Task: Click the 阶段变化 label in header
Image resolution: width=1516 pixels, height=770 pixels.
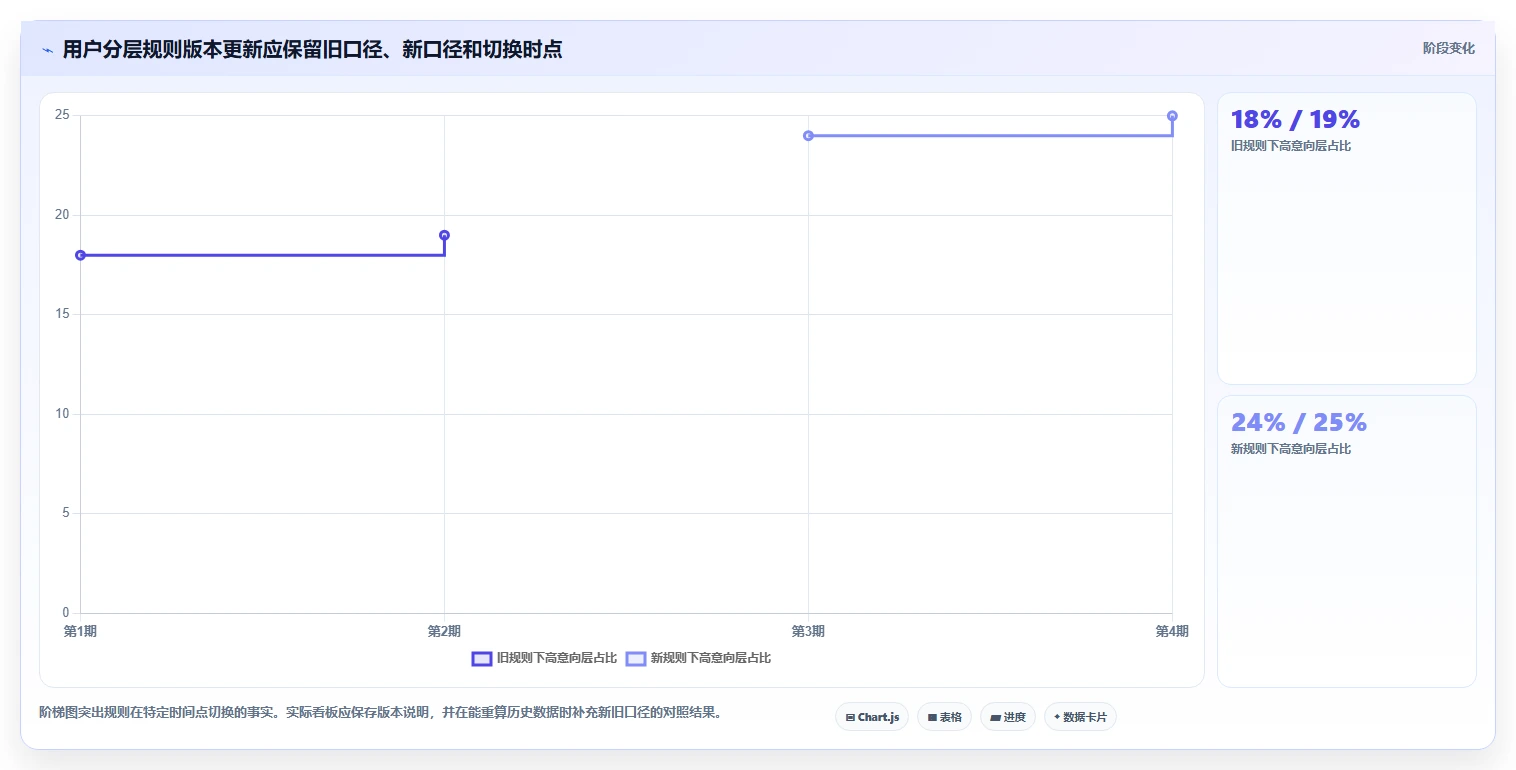Action: pos(1448,48)
